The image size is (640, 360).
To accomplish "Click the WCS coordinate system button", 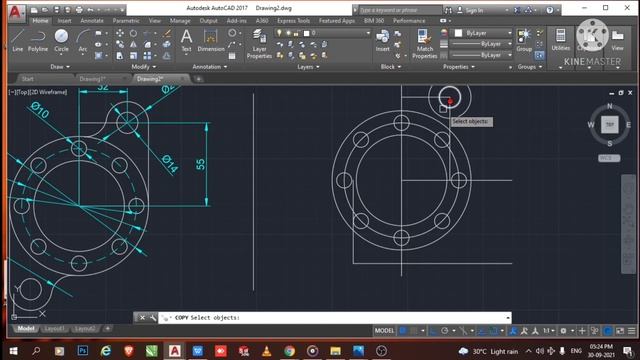I will pos(609,158).
